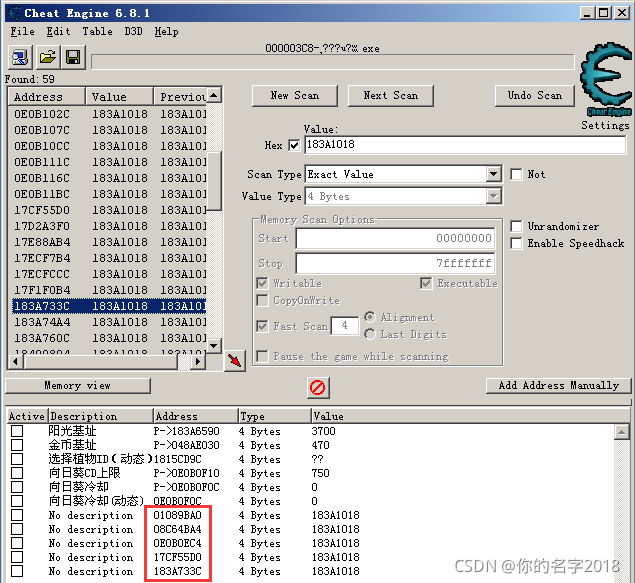Click address table scroll up arrow
The image size is (635, 583).
pos(621,432)
